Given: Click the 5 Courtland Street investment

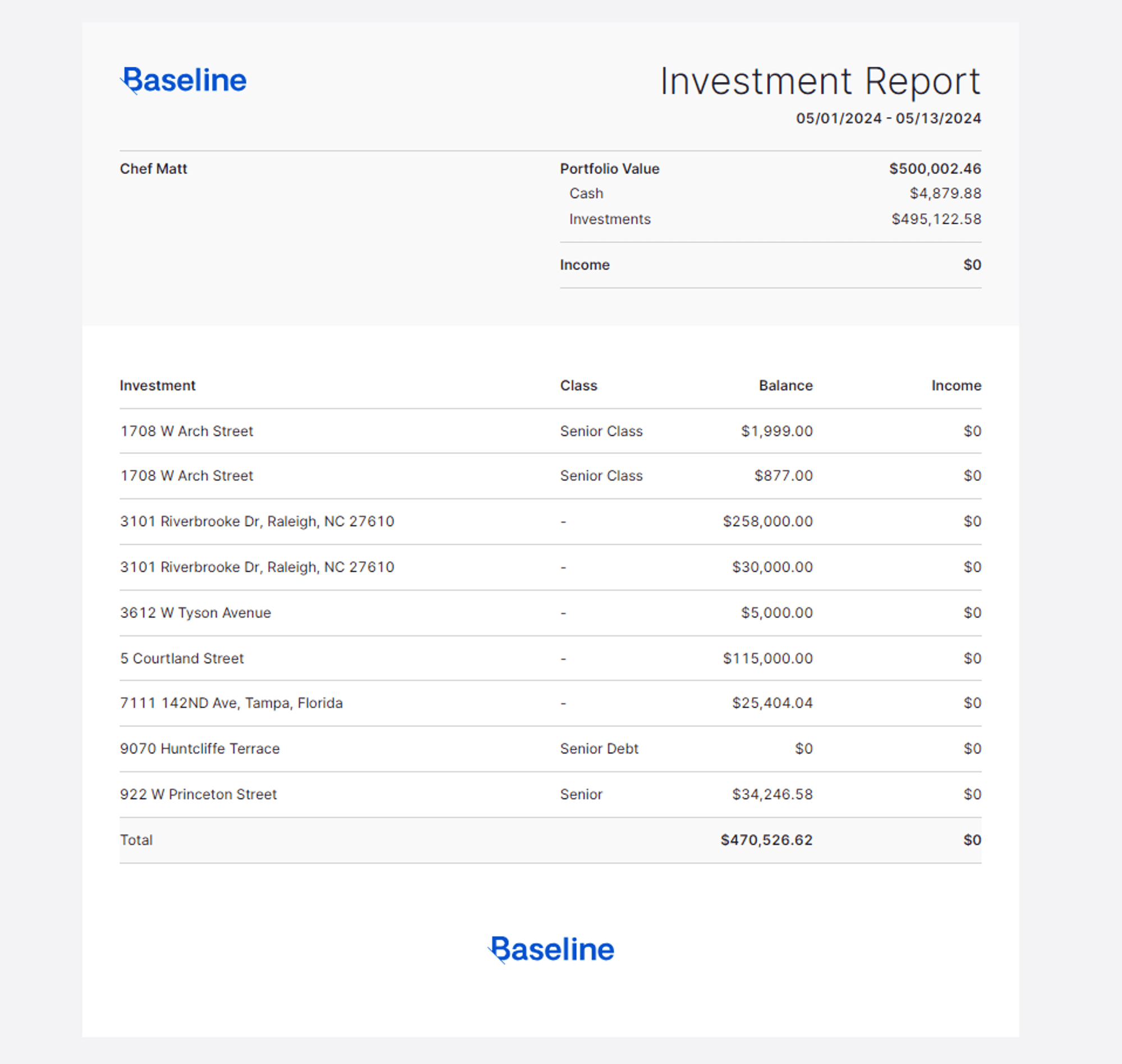Looking at the screenshot, I should [181, 658].
